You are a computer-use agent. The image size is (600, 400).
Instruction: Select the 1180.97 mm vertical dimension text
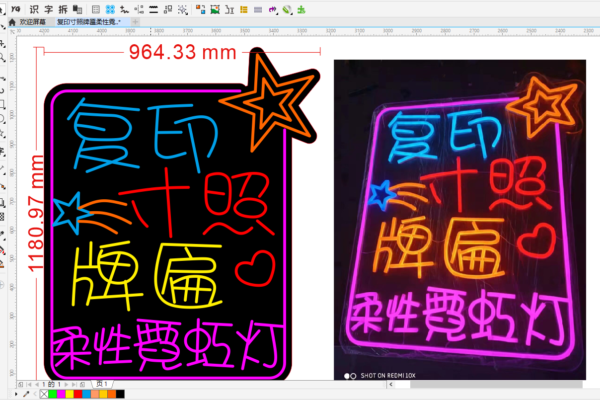[x=36, y=213]
